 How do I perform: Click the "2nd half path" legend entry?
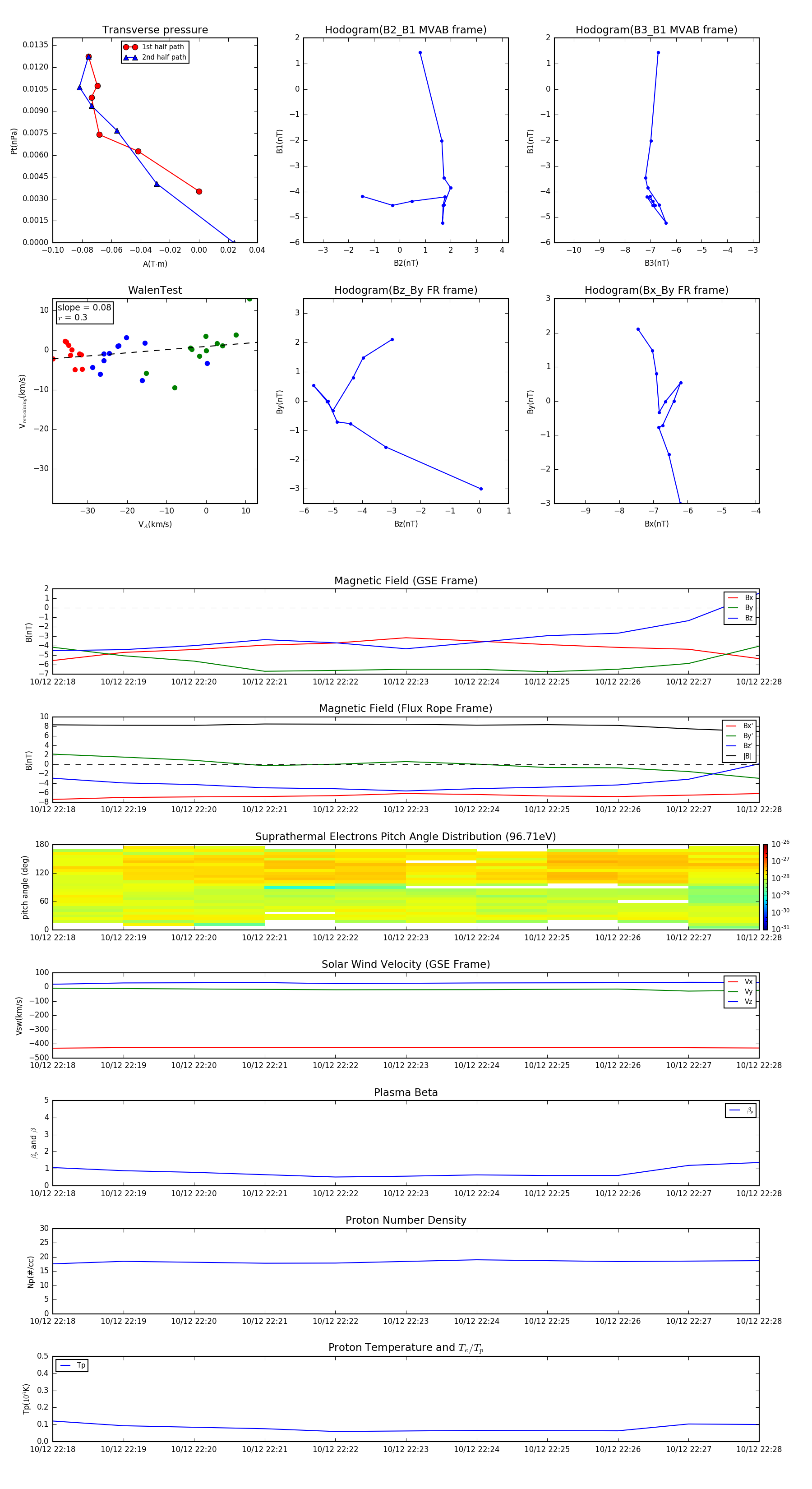point(154,57)
